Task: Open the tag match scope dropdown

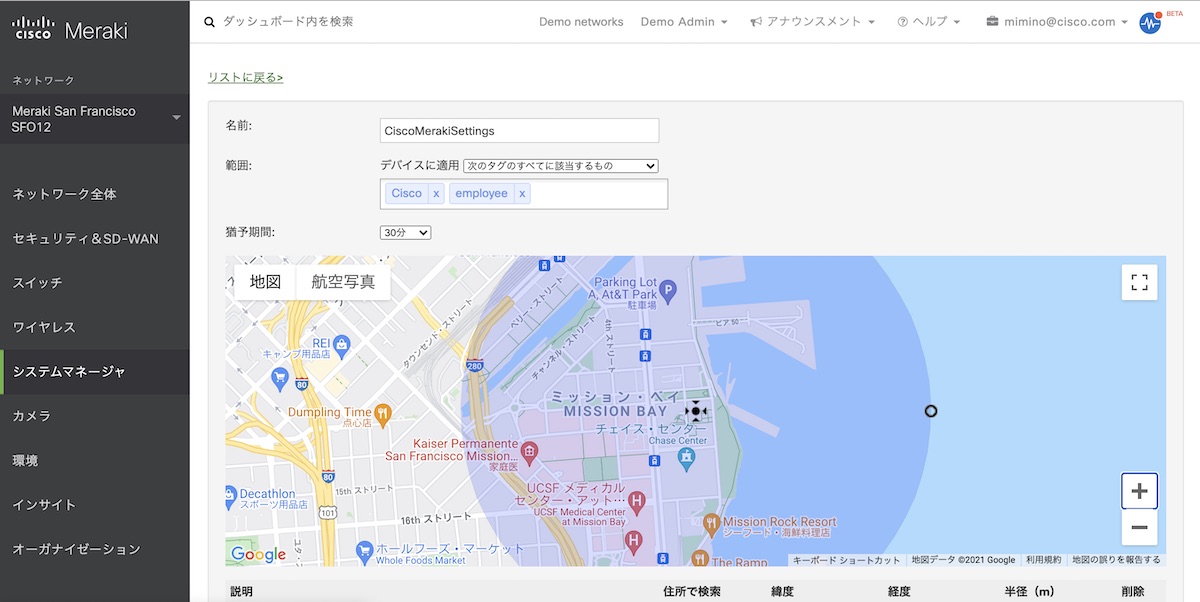Action: (x=560, y=165)
